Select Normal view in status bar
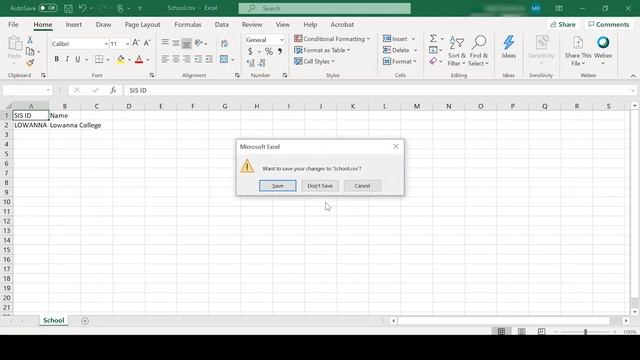 (x=501, y=331)
